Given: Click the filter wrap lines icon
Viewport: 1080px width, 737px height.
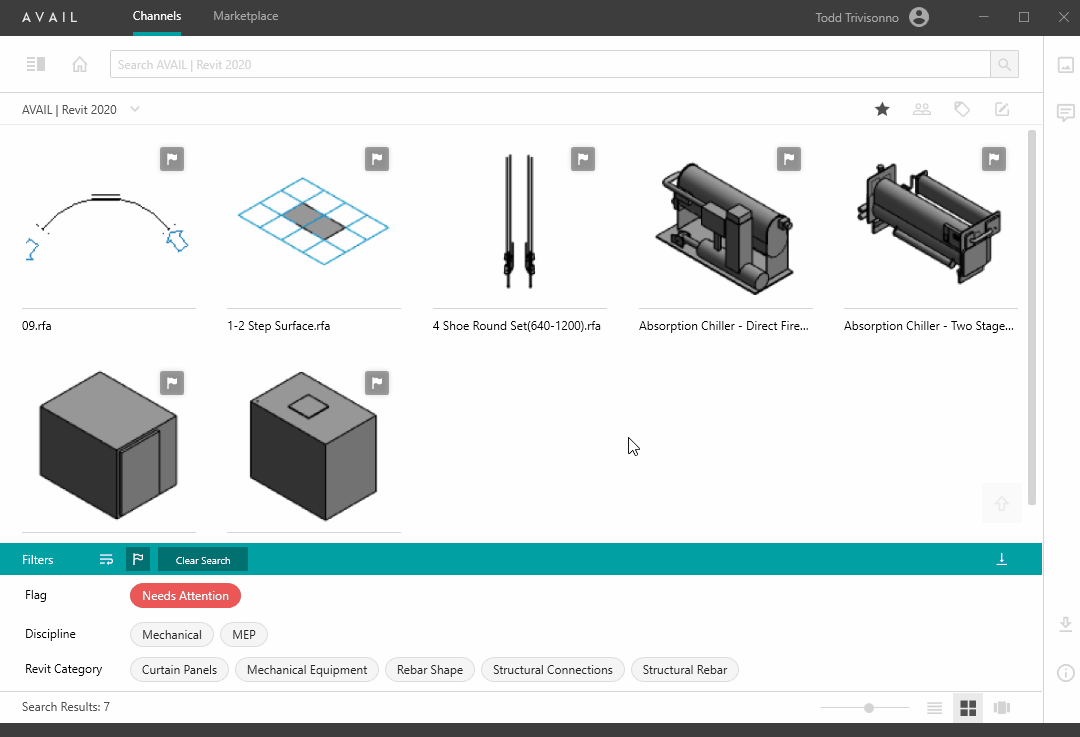Looking at the screenshot, I should coord(106,559).
